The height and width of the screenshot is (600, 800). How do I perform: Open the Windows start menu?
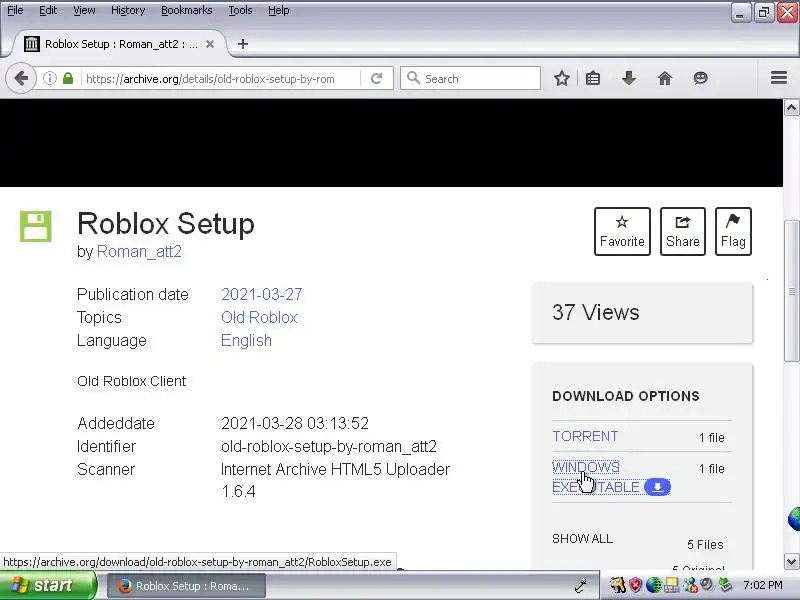click(x=48, y=586)
